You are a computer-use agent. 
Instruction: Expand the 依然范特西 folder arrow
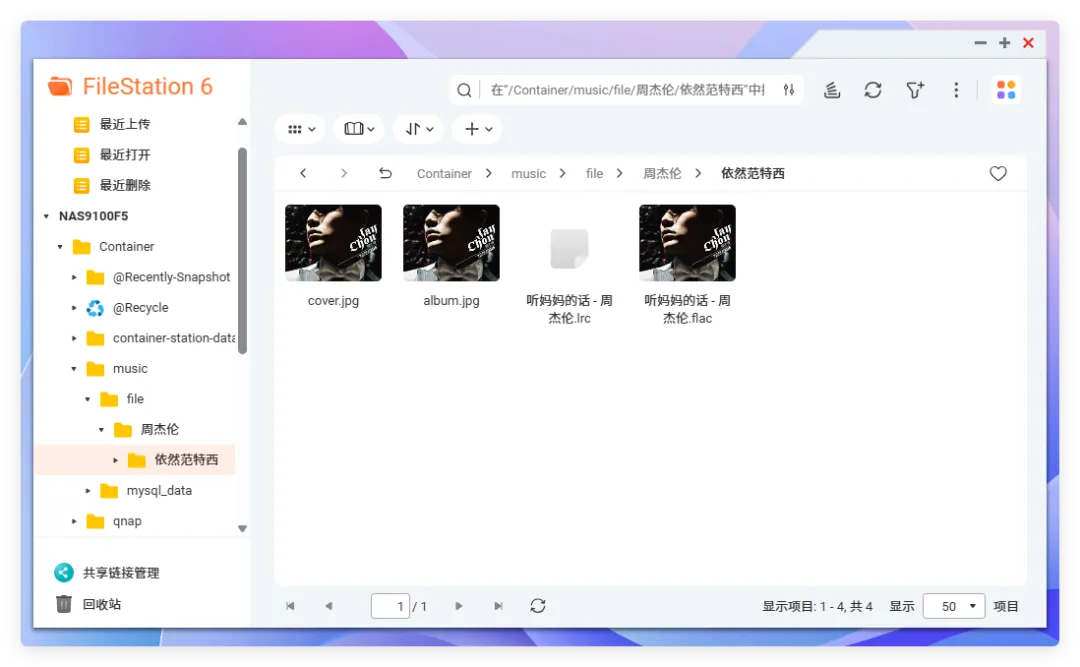click(115, 460)
